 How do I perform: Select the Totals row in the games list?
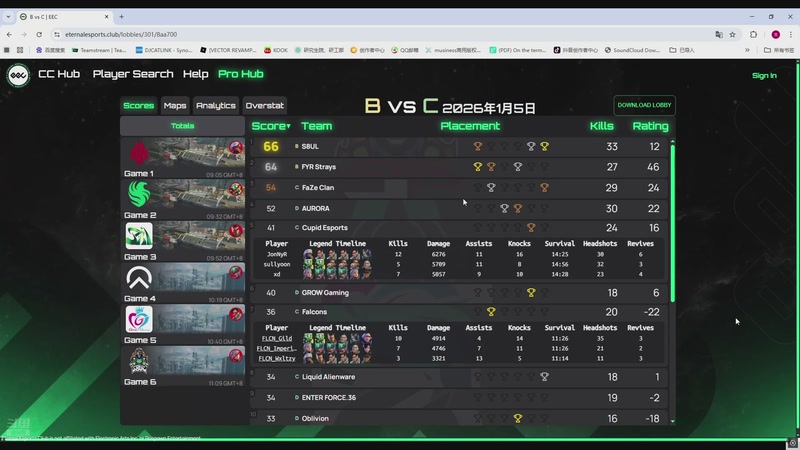point(182,126)
